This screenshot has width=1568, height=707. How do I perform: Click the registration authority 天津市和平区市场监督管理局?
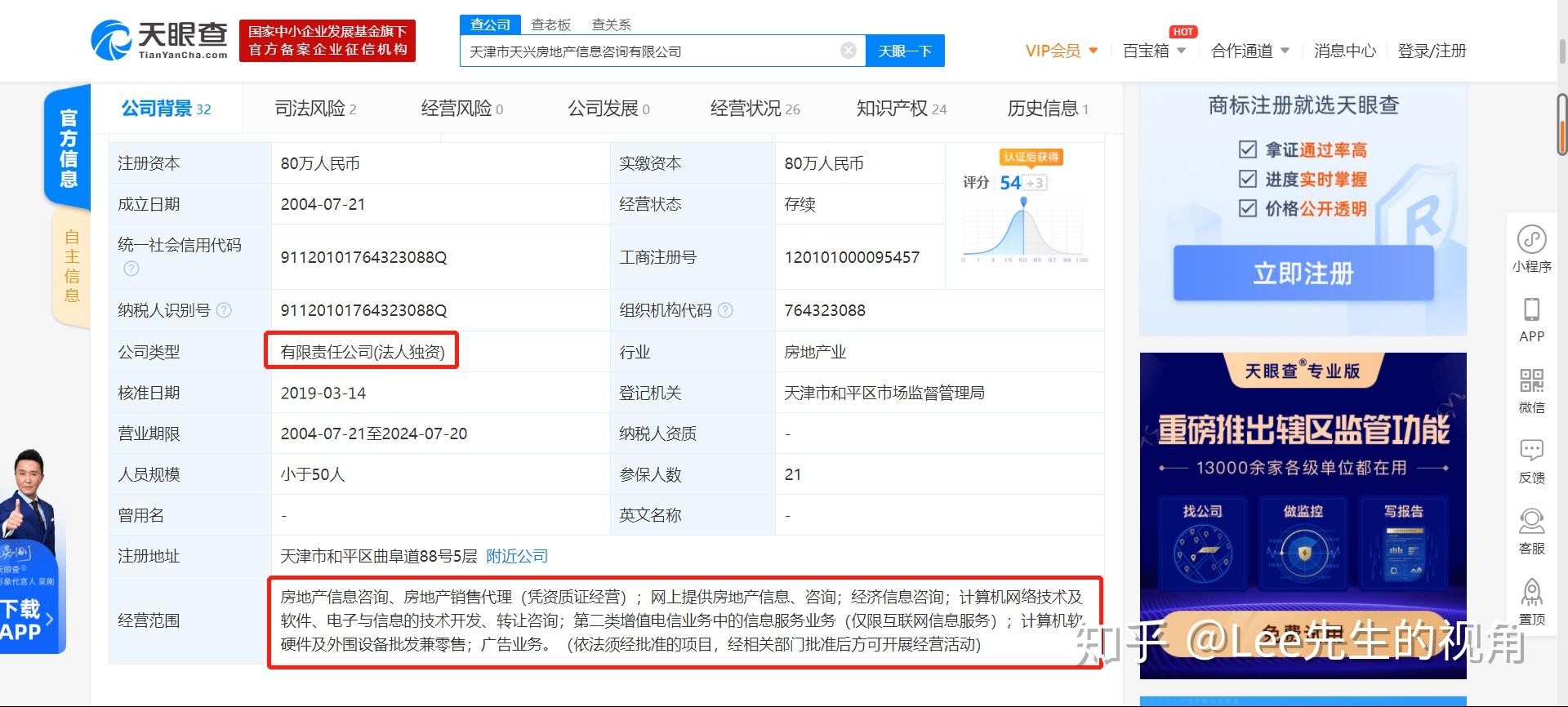pyautogui.click(x=884, y=393)
